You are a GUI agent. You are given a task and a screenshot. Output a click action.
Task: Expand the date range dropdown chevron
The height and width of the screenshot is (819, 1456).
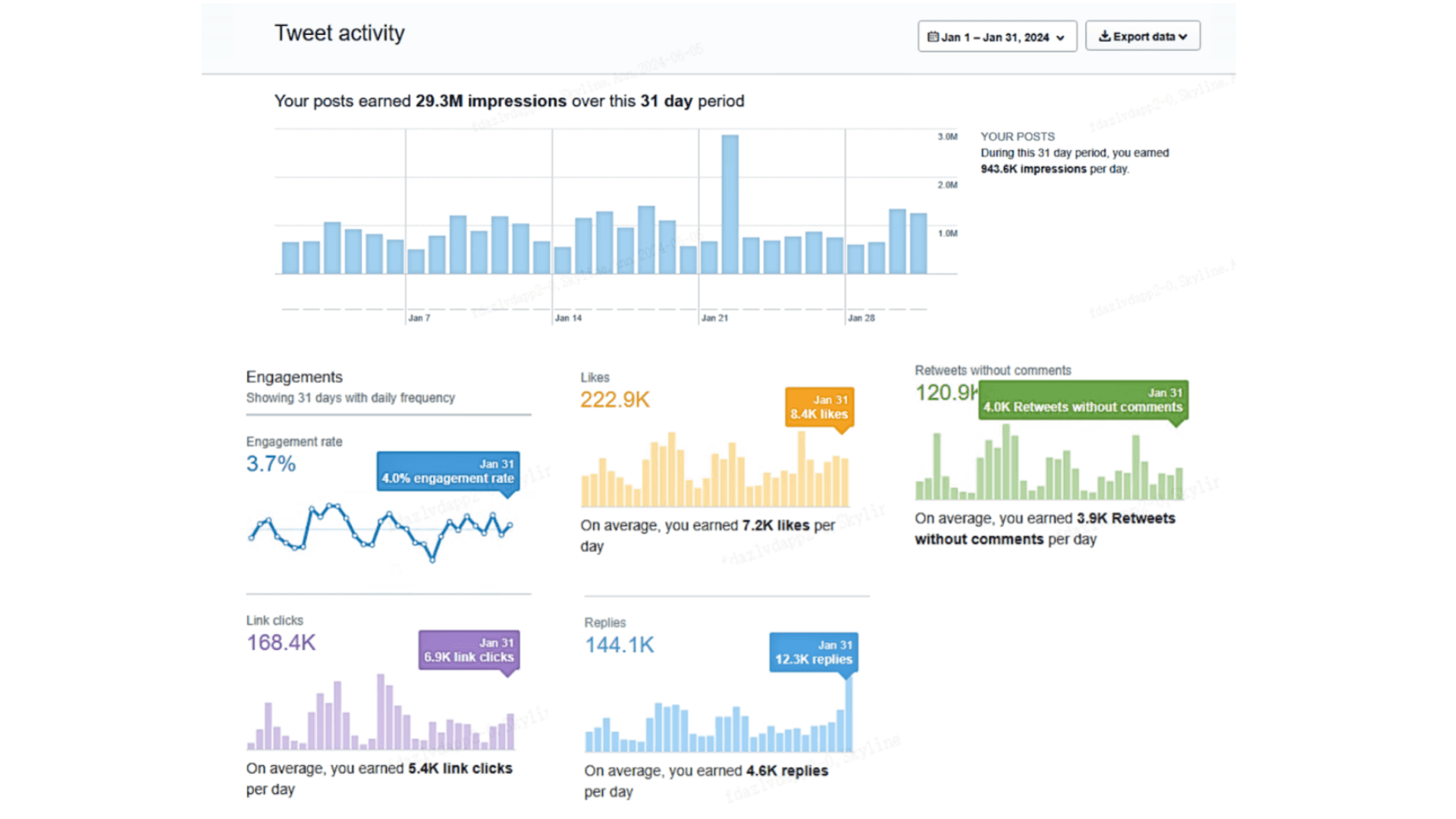(x=1060, y=38)
